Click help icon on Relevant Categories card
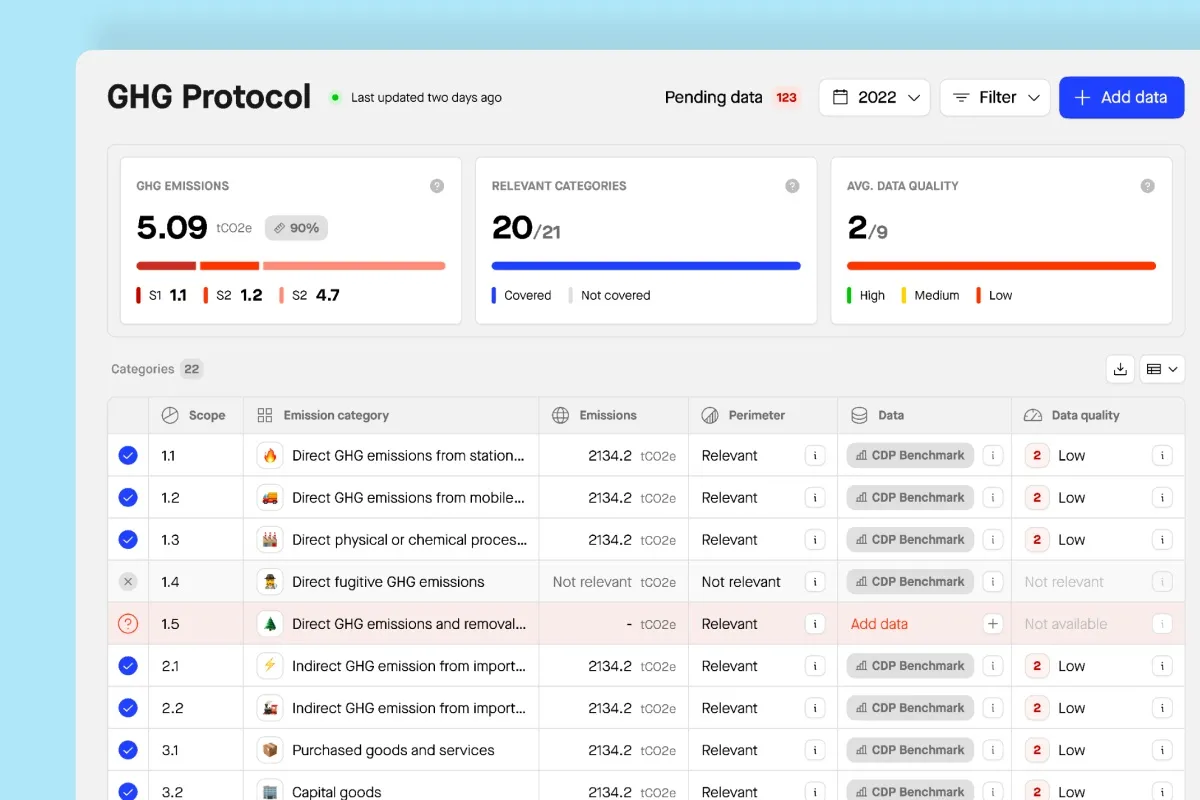Image resolution: width=1200 pixels, height=800 pixels. click(x=792, y=186)
